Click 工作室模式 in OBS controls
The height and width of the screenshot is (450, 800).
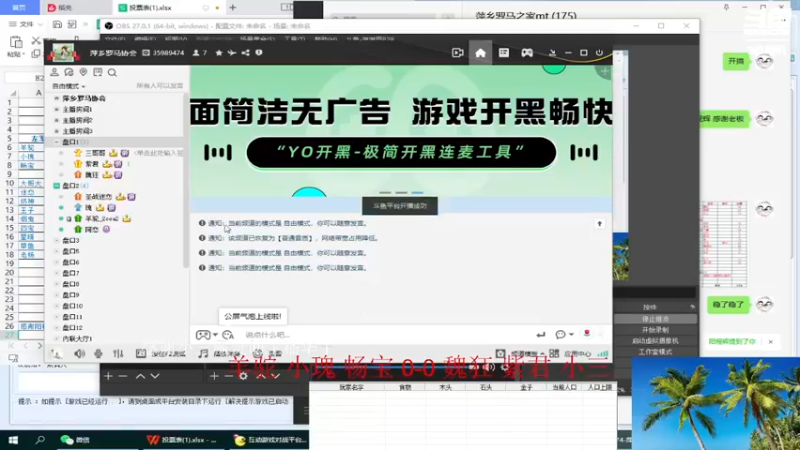tap(655, 352)
